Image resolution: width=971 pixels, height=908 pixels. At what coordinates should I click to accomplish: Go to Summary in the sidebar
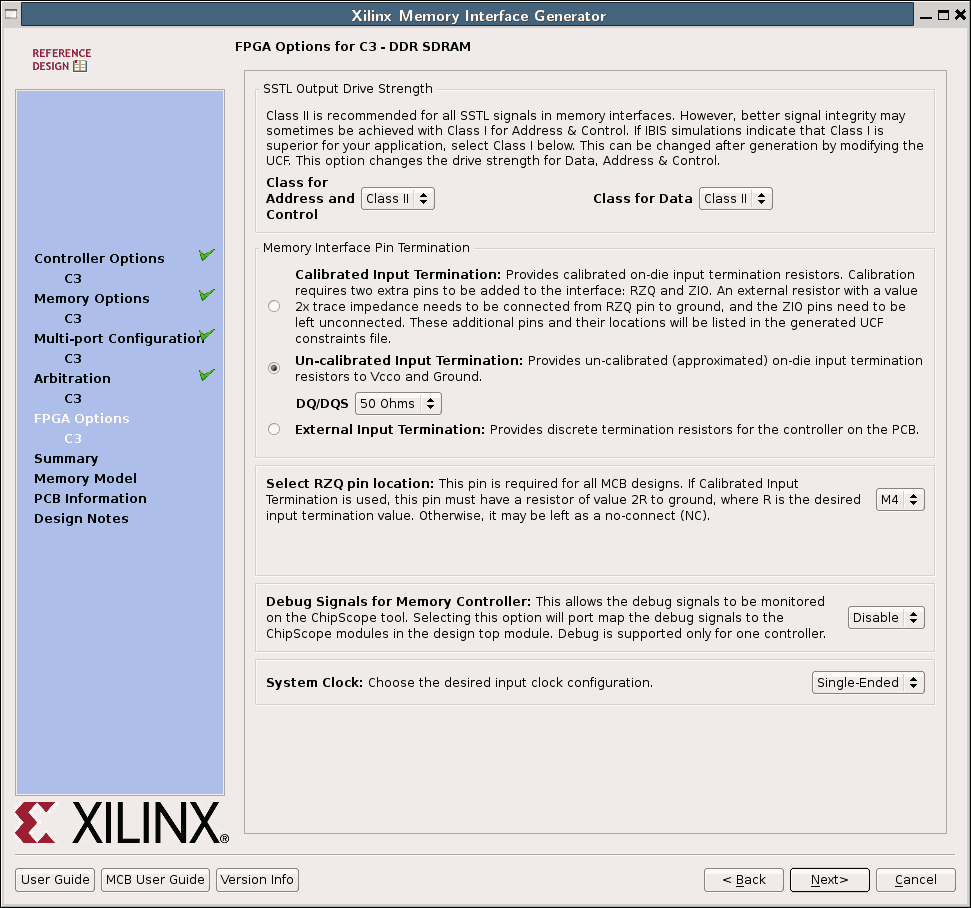click(66, 459)
